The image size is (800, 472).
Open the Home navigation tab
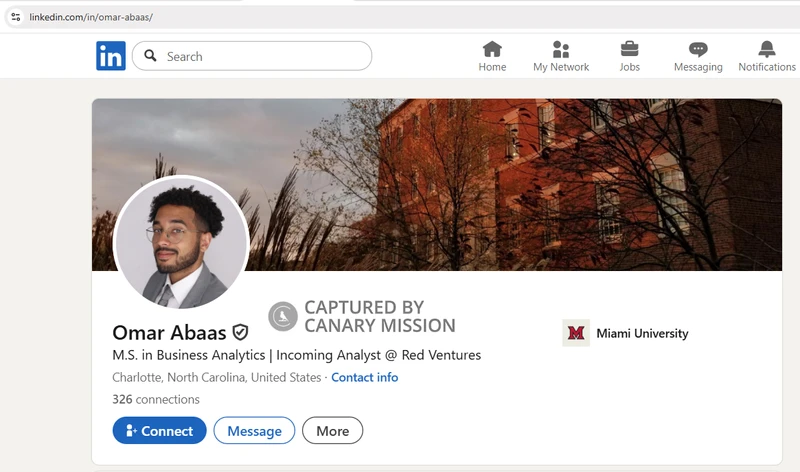[492, 56]
